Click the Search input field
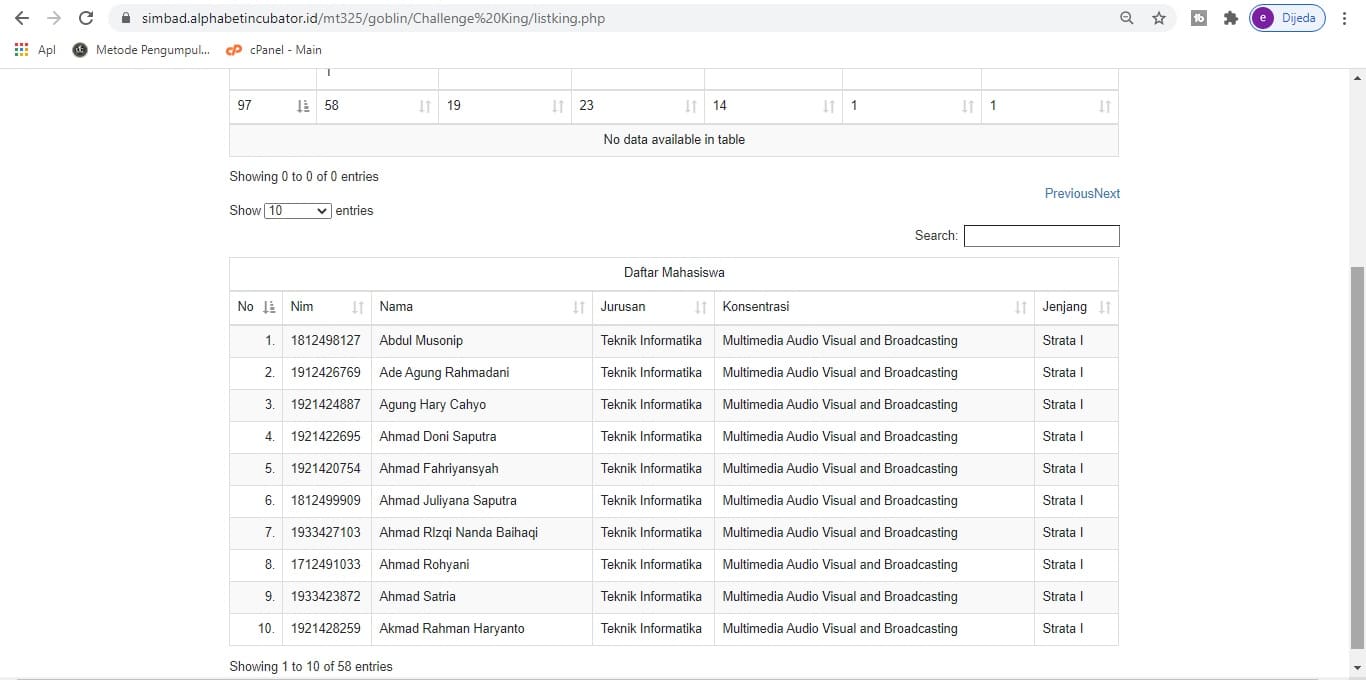This screenshot has width=1366, height=680. (1041, 236)
